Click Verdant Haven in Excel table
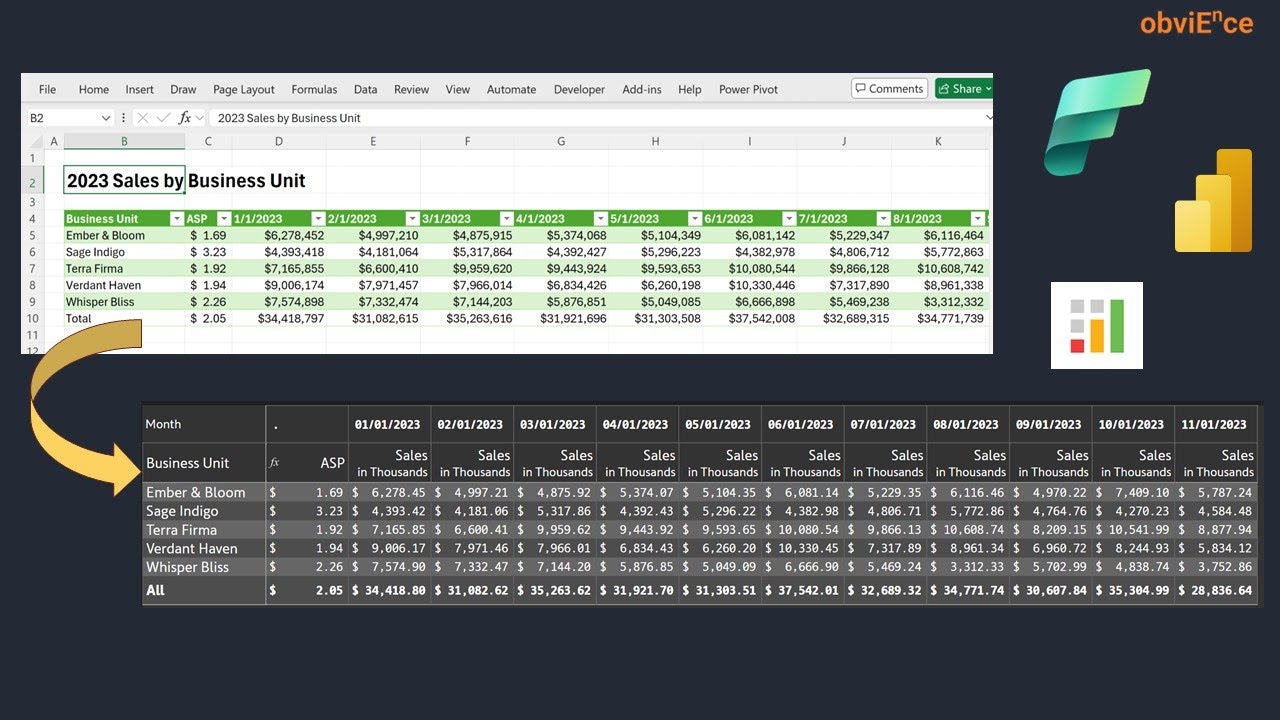Screen dimensions: 1280x720 coord(103,285)
